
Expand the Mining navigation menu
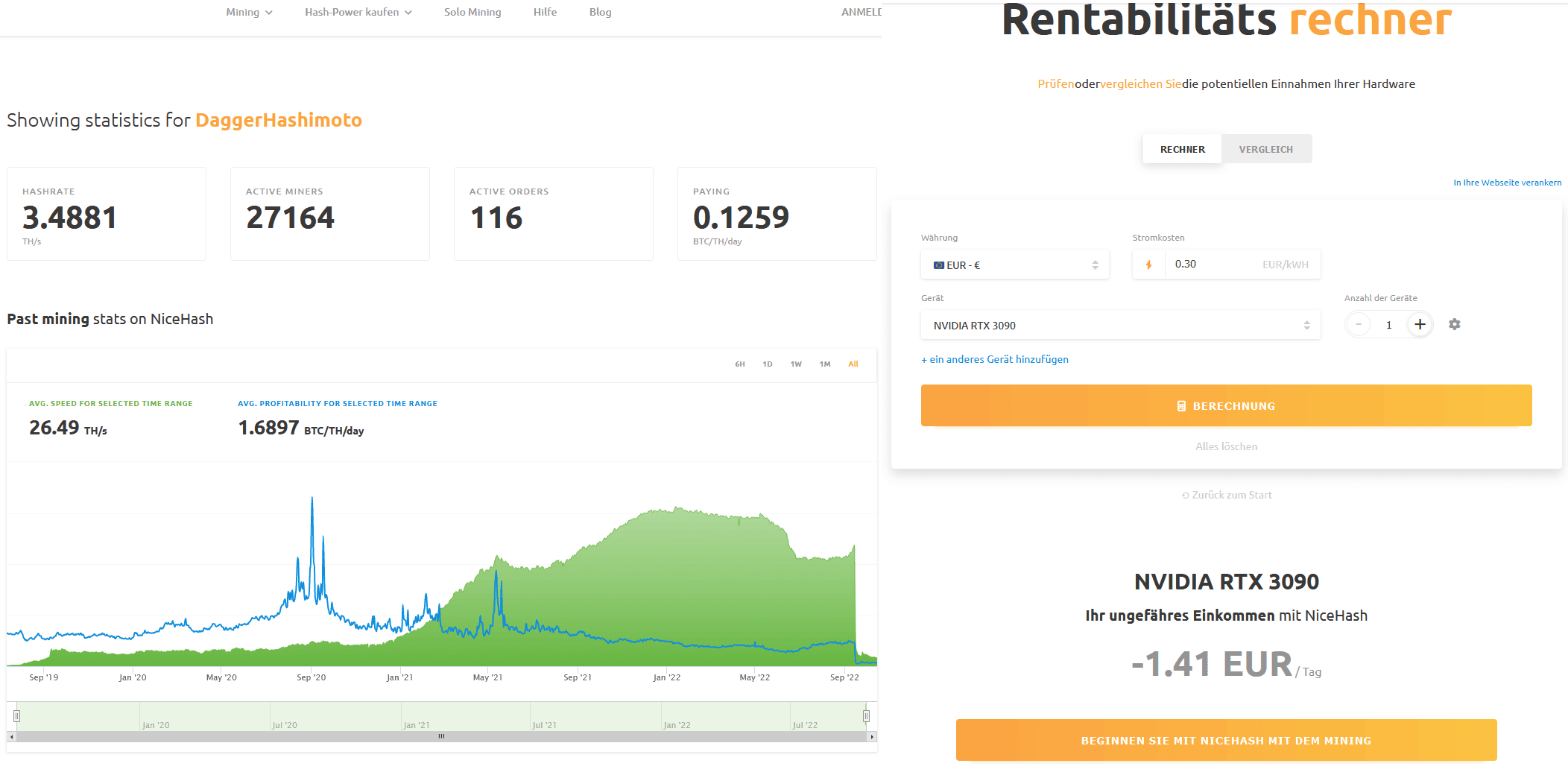249,12
